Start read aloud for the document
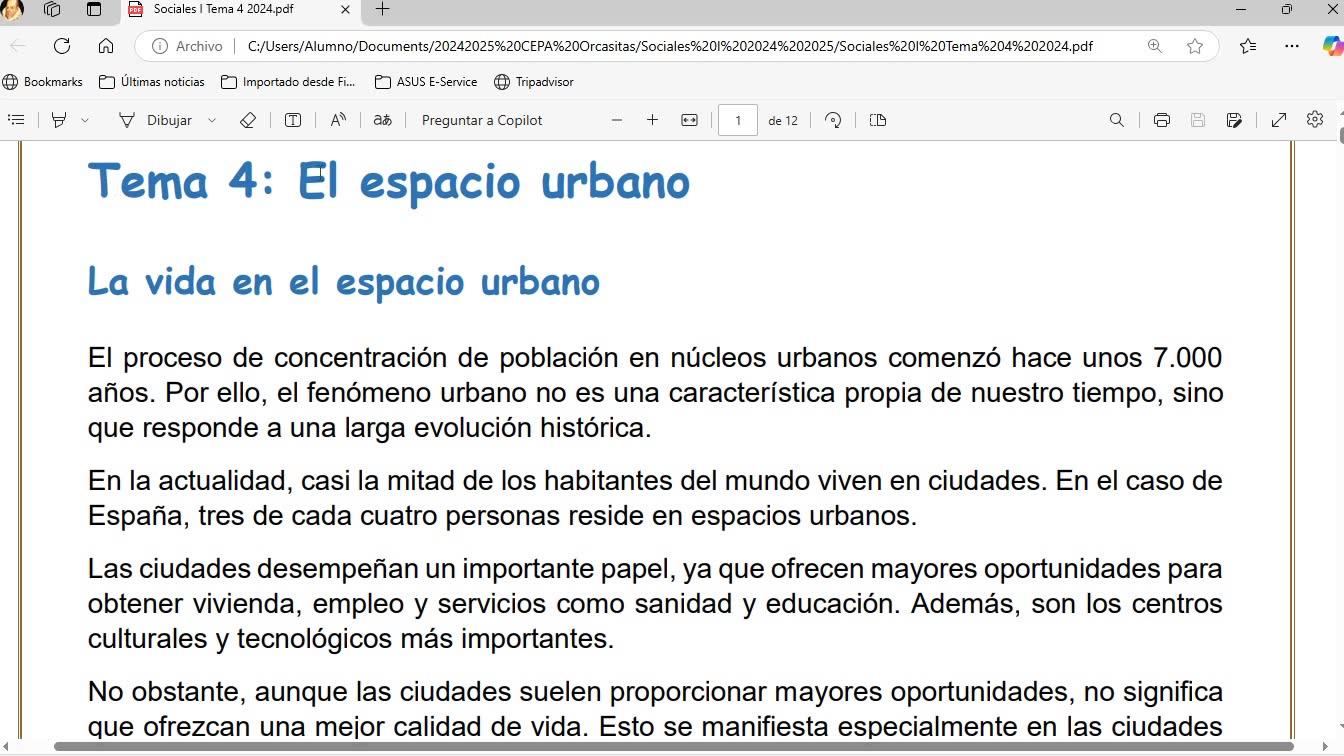The height and width of the screenshot is (756, 1344). (338, 120)
